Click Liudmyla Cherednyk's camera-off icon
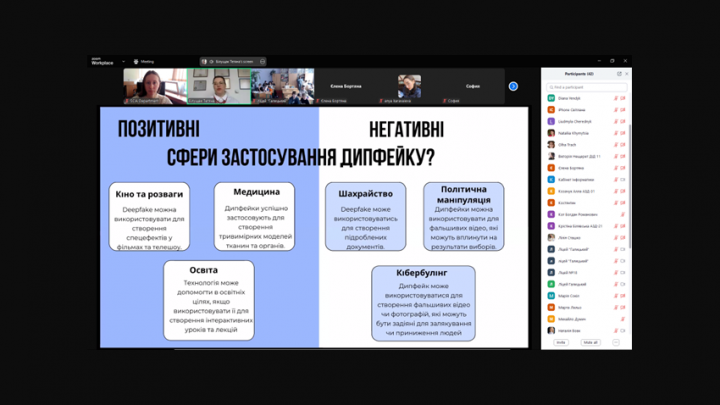 623,122
